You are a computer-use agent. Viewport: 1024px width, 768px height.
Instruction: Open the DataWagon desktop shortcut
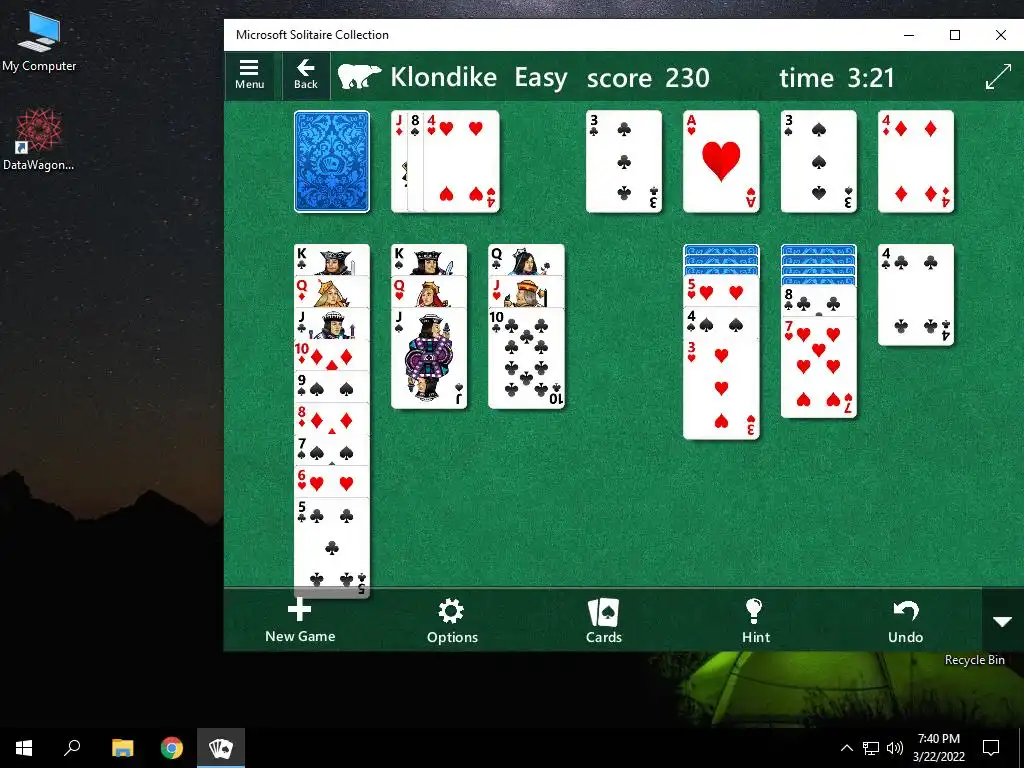[39, 139]
